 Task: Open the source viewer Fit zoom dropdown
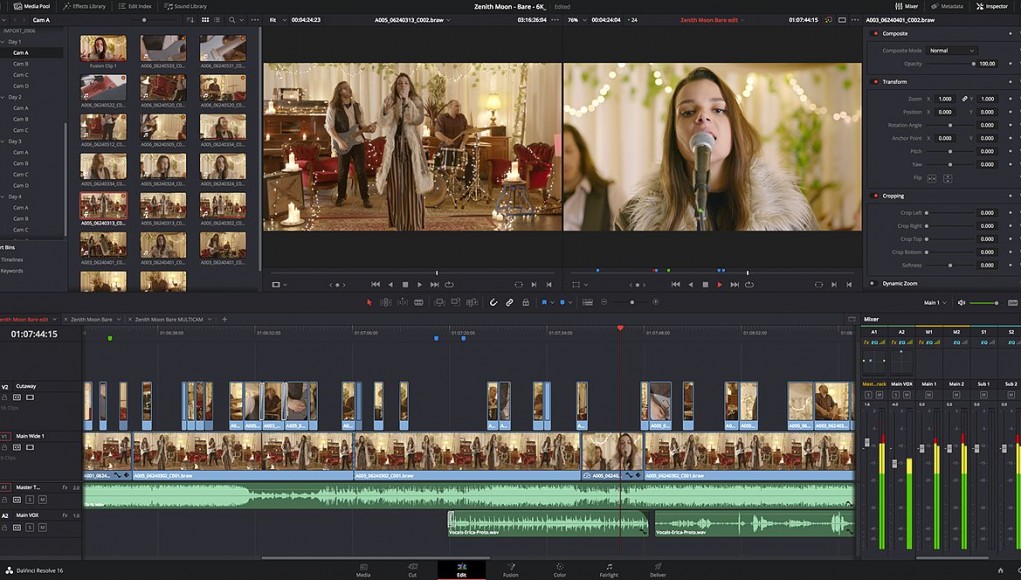[x=277, y=20]
